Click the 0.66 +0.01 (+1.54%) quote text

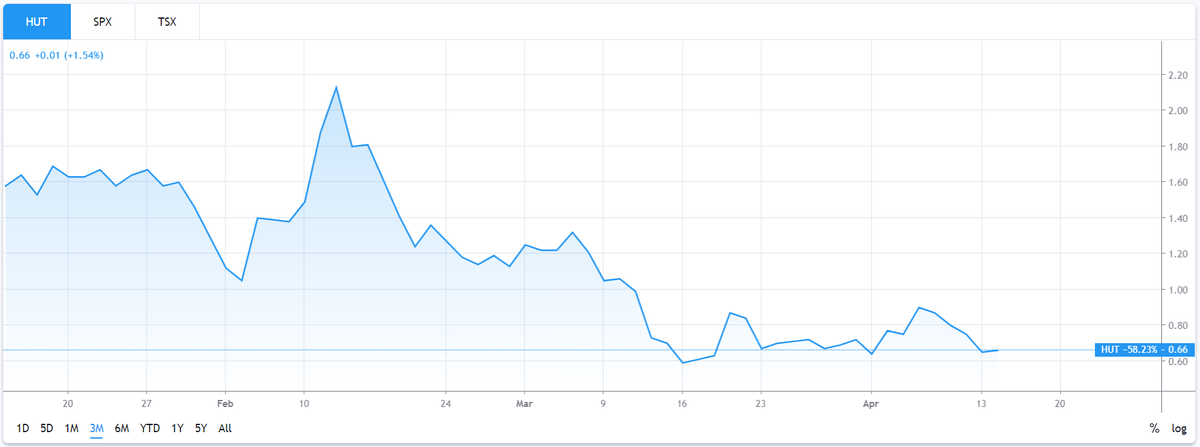(x=57, y=55)
